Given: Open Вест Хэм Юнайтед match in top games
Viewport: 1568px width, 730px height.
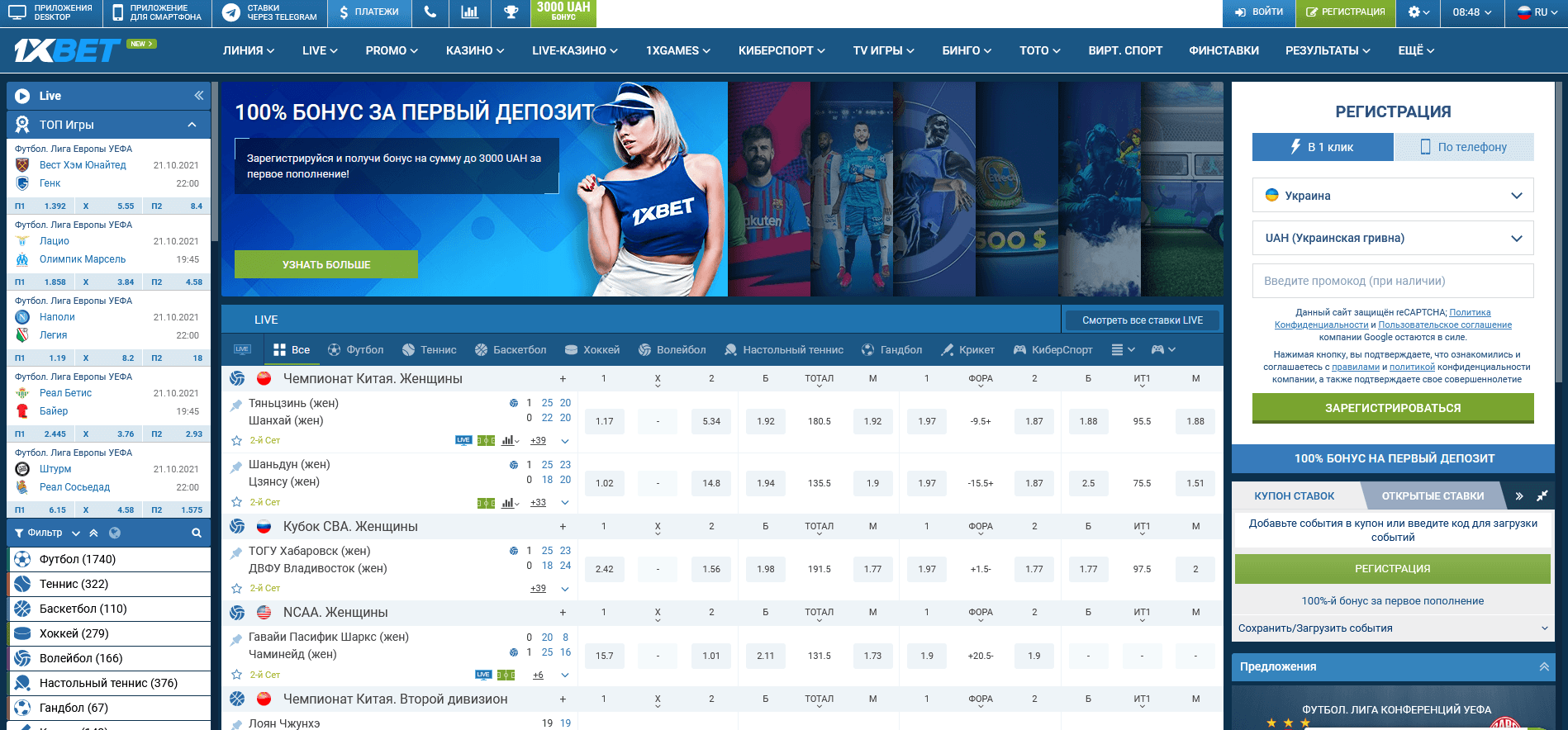Looking at the screenshot, I should click(83, 165).
